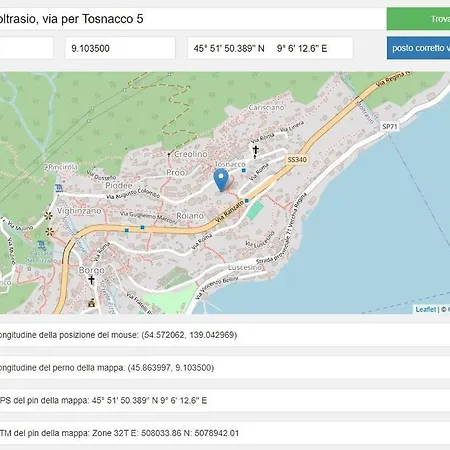Click the church cross icon near Tosnacco
The image size is (450, 450).
point(255,150)
